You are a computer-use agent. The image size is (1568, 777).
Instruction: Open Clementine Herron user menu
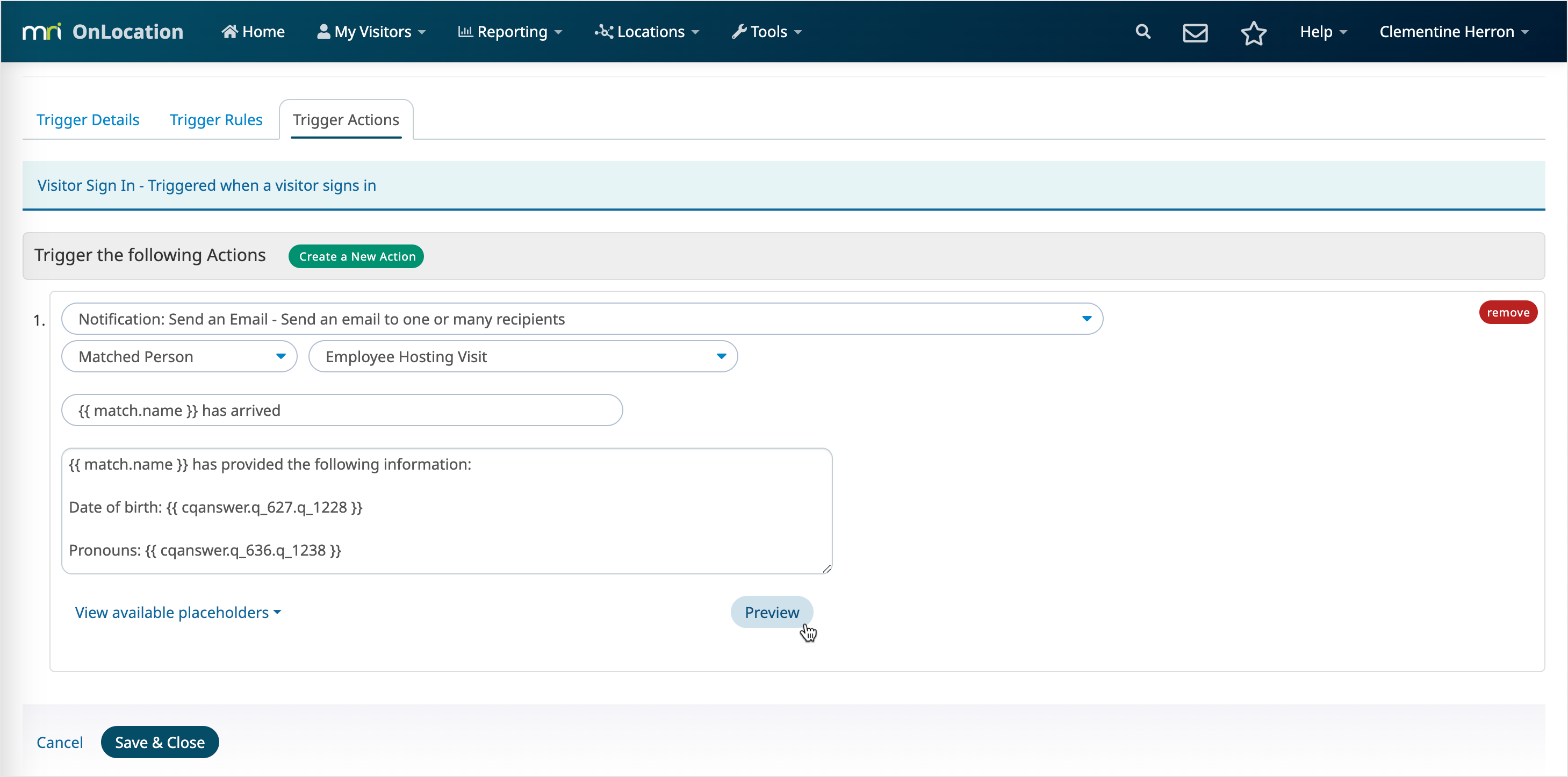(x=1453, y=32)
